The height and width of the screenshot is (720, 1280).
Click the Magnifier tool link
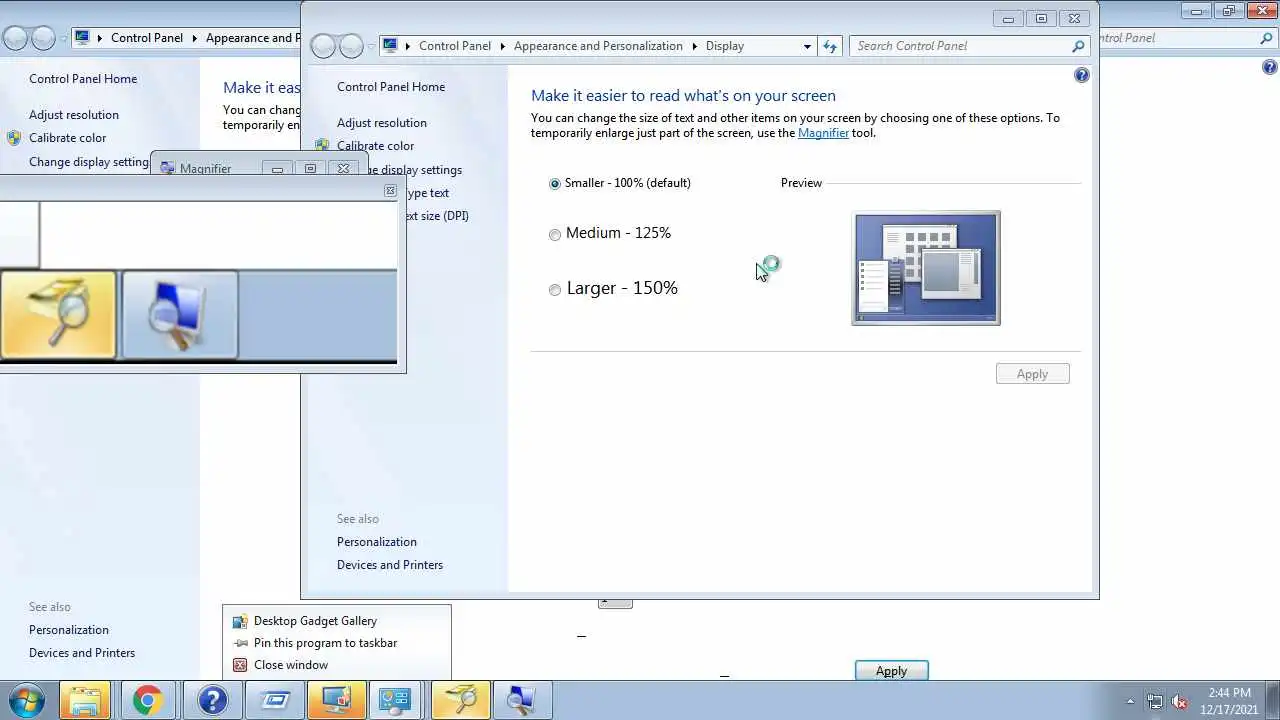pos(823,133)
